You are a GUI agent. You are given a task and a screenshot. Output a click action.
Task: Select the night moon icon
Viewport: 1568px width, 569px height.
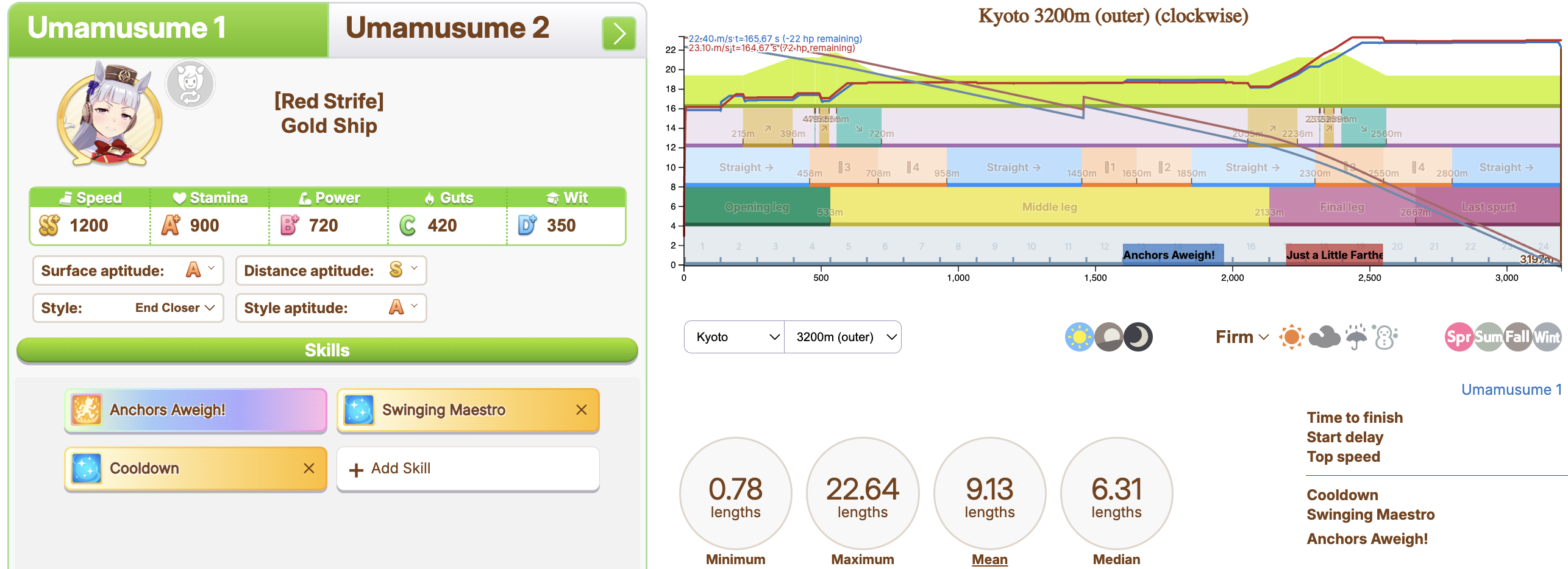pyautogui.click(x=1138, y=337)
